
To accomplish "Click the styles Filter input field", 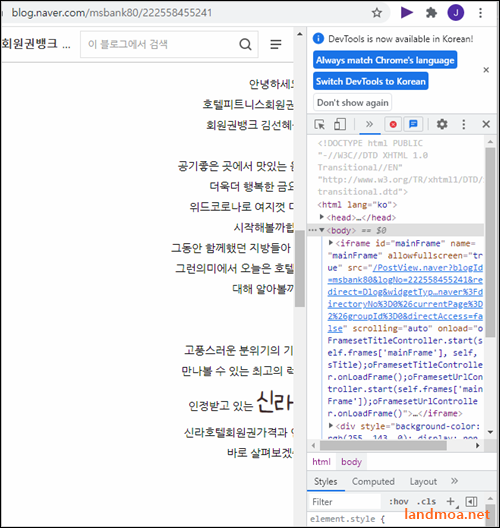I will 344,502.
